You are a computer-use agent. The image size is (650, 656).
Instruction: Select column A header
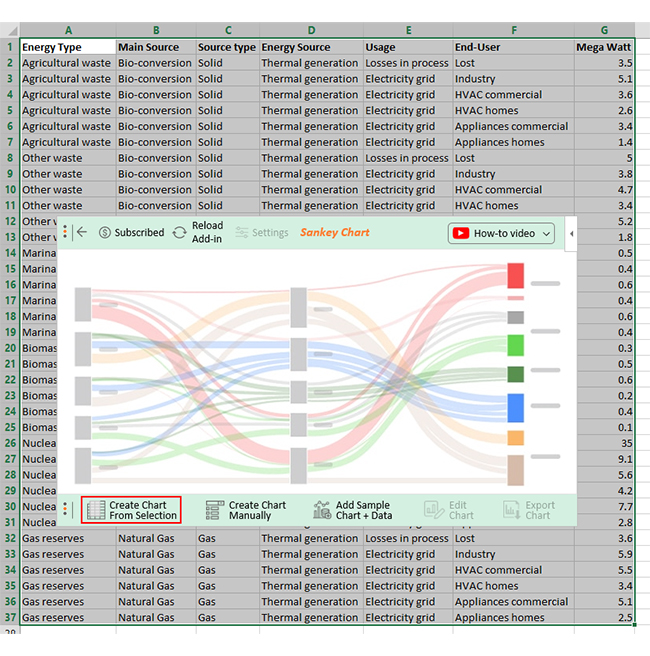68,30
